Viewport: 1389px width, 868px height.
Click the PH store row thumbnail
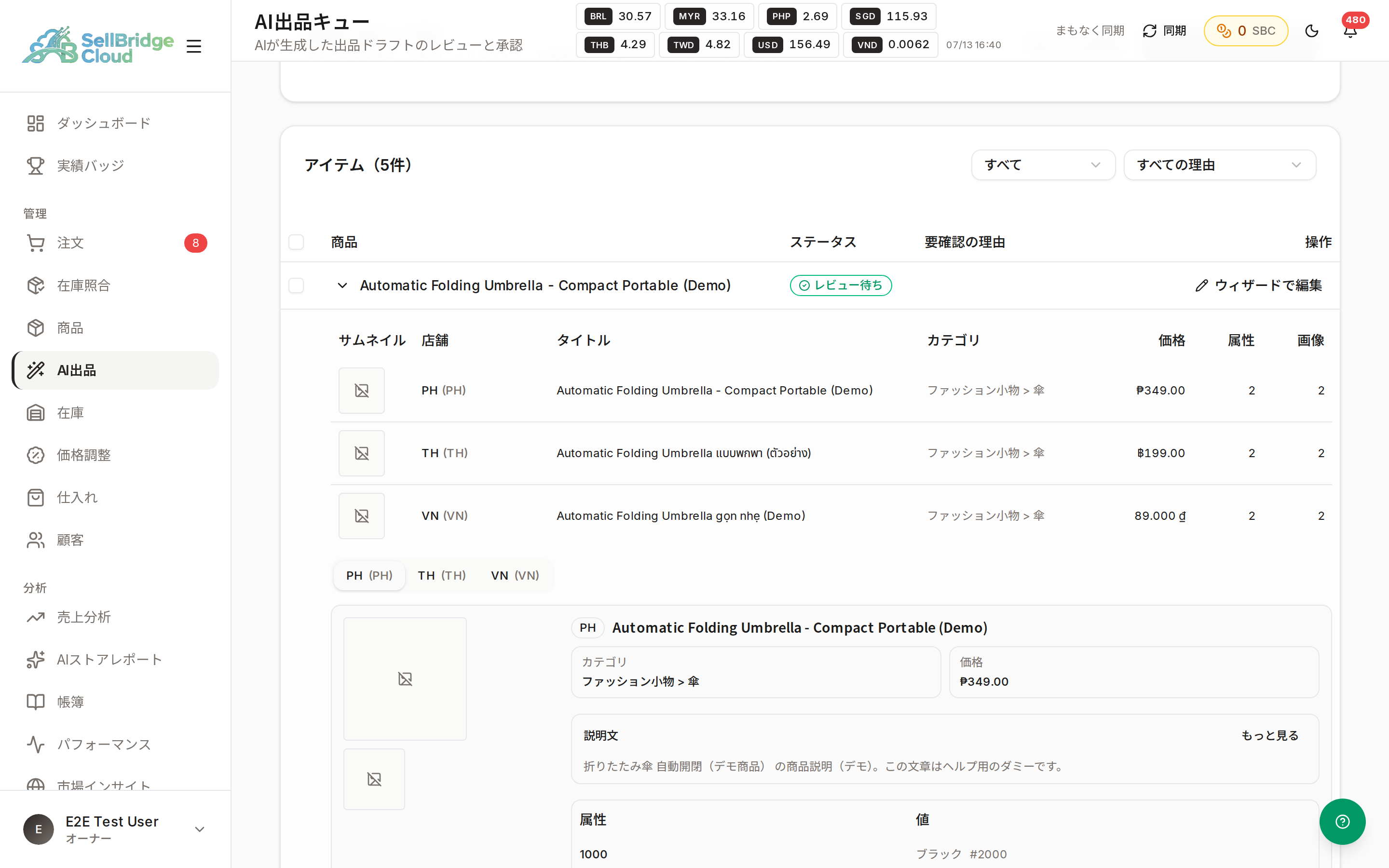pos(362,391)
